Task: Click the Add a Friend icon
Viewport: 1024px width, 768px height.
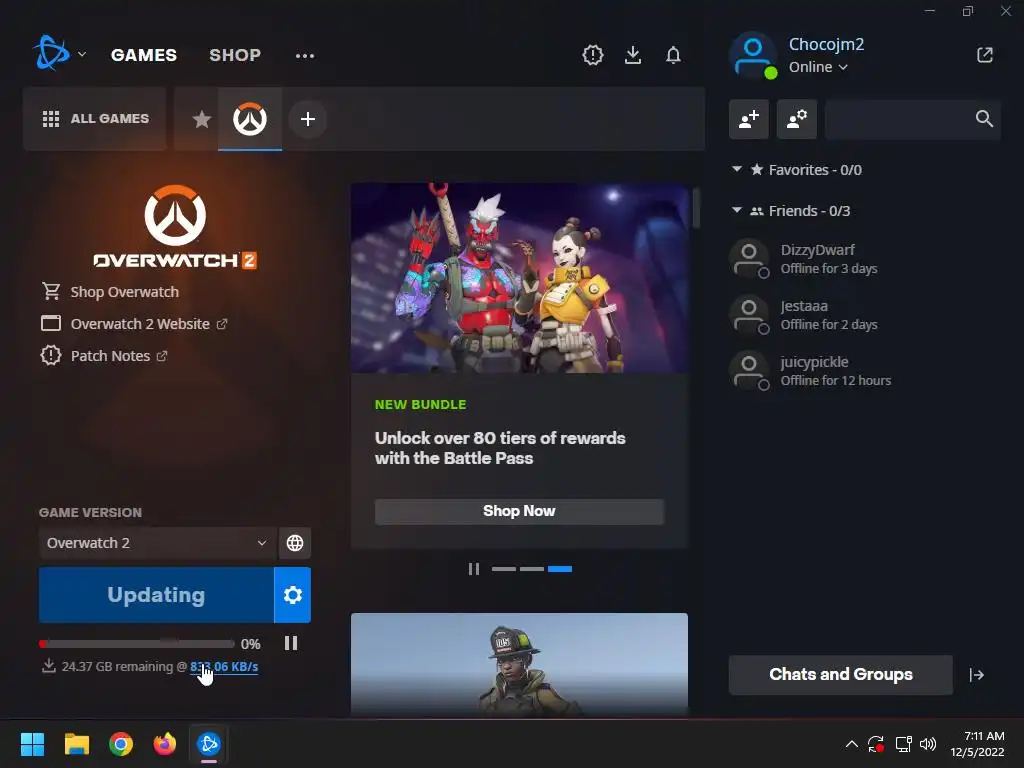Action: tap(748, 119)
